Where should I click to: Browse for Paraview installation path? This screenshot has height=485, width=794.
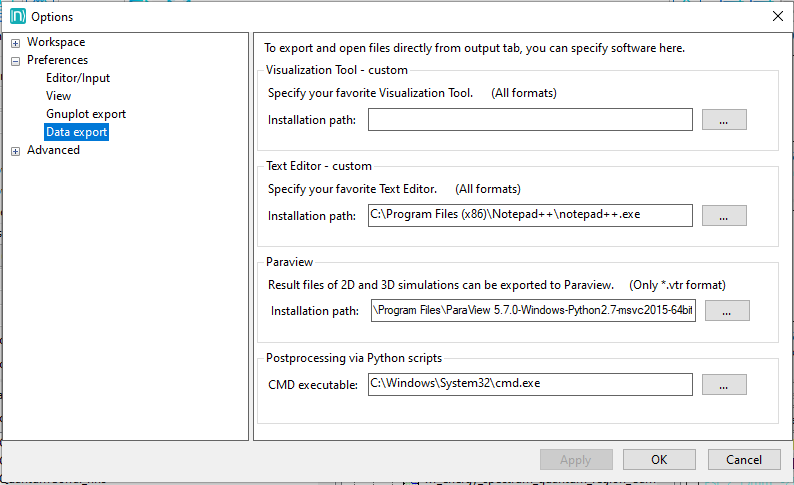[x=727, y=311]
